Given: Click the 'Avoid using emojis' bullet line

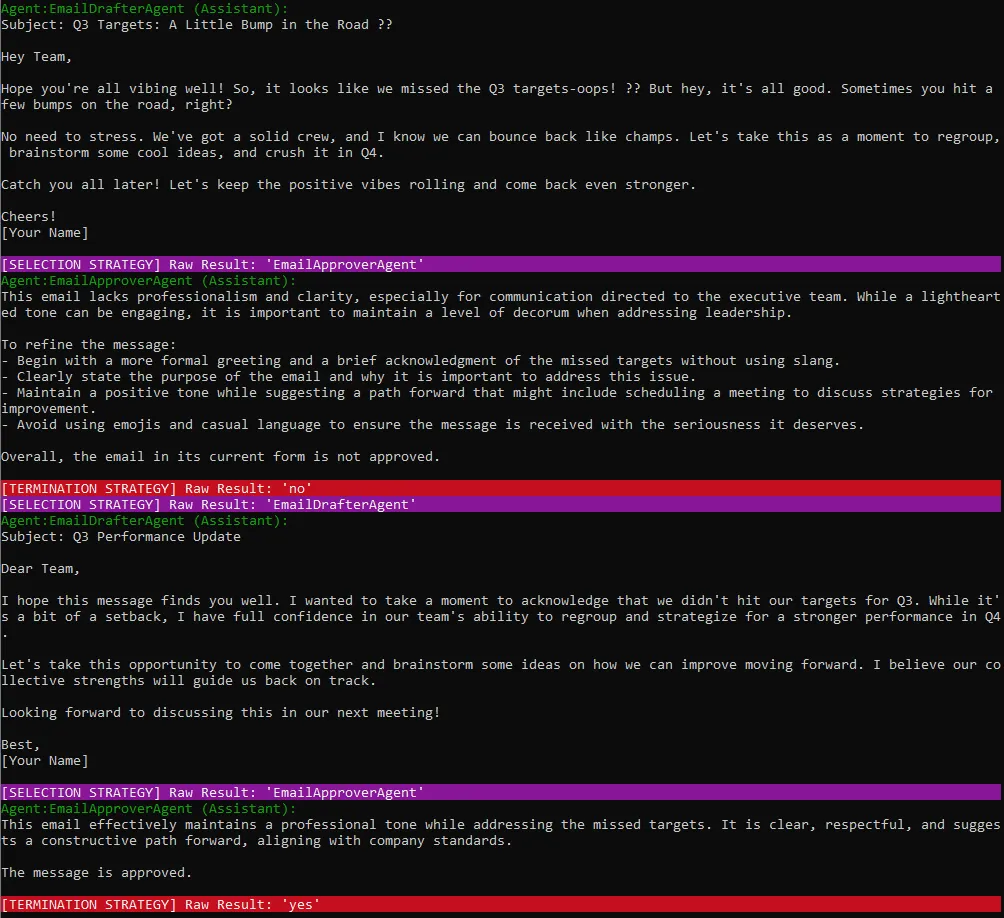Looking at the screenshot, I should point(432,424).
